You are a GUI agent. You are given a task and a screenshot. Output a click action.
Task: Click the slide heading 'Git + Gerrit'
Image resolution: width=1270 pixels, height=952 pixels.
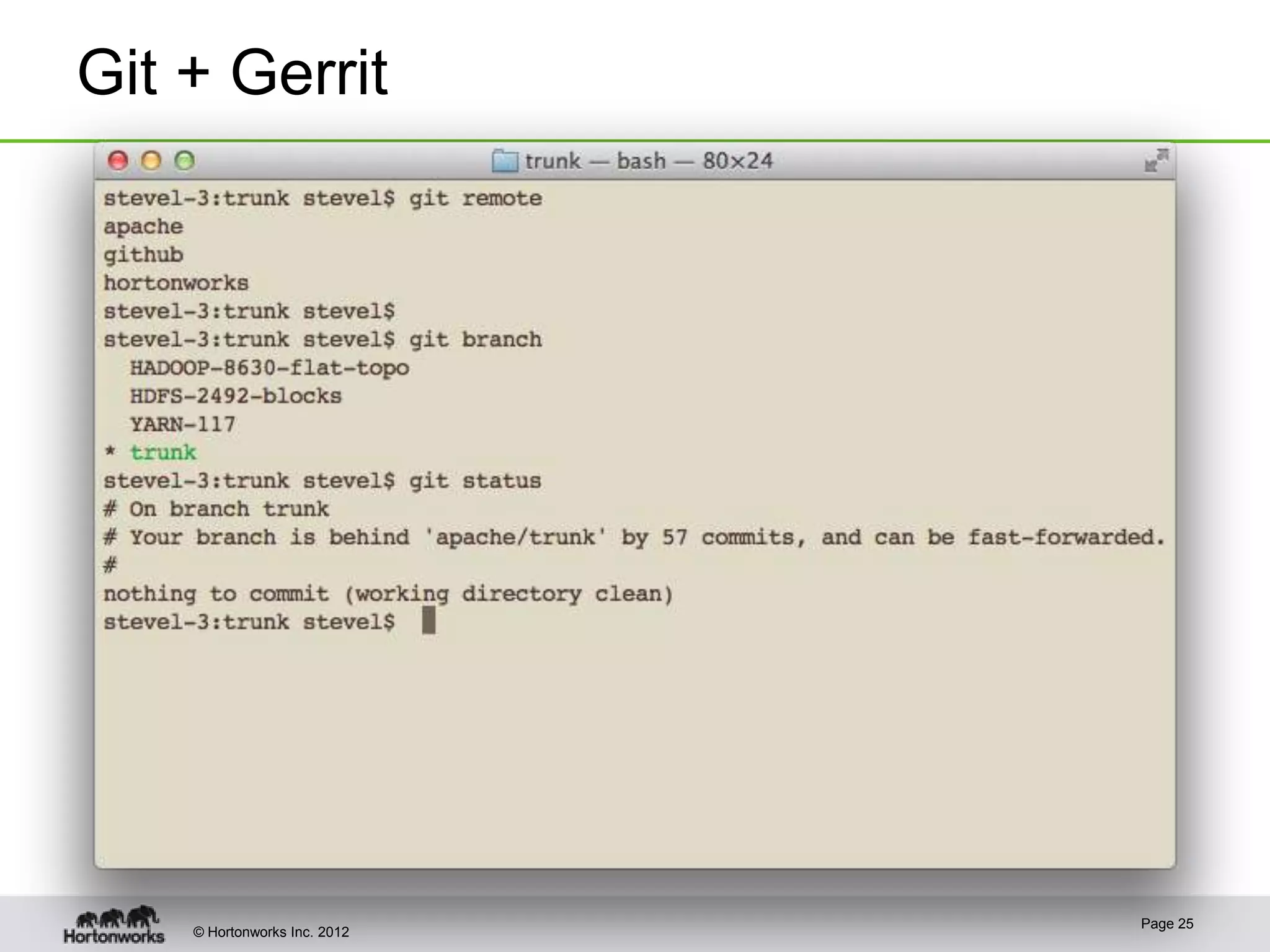pyautogui.click(x=233, y=73)
